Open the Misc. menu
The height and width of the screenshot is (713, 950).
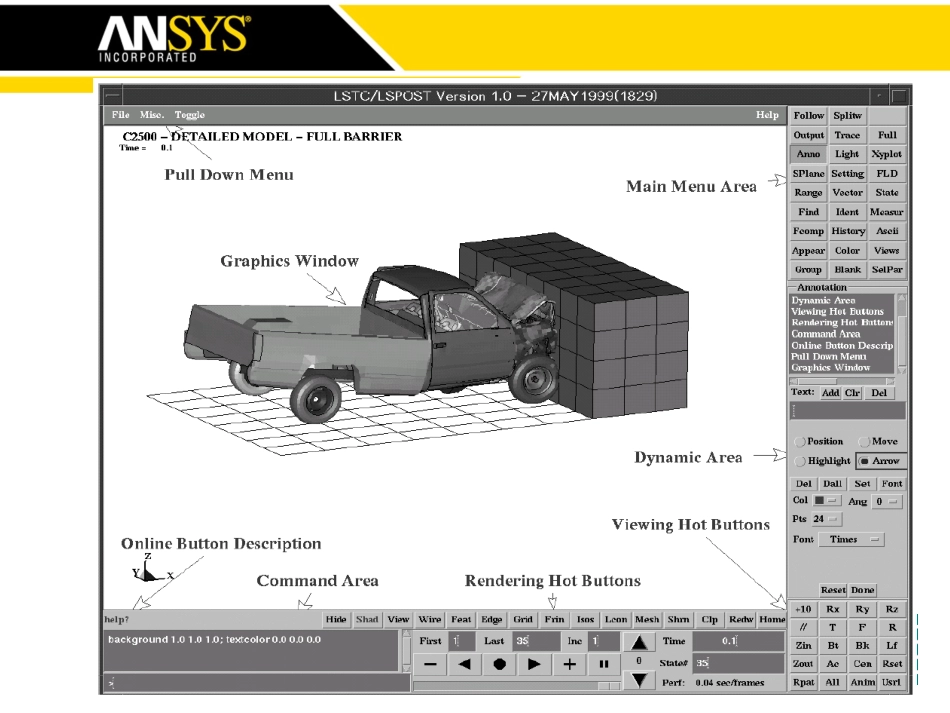152,115
